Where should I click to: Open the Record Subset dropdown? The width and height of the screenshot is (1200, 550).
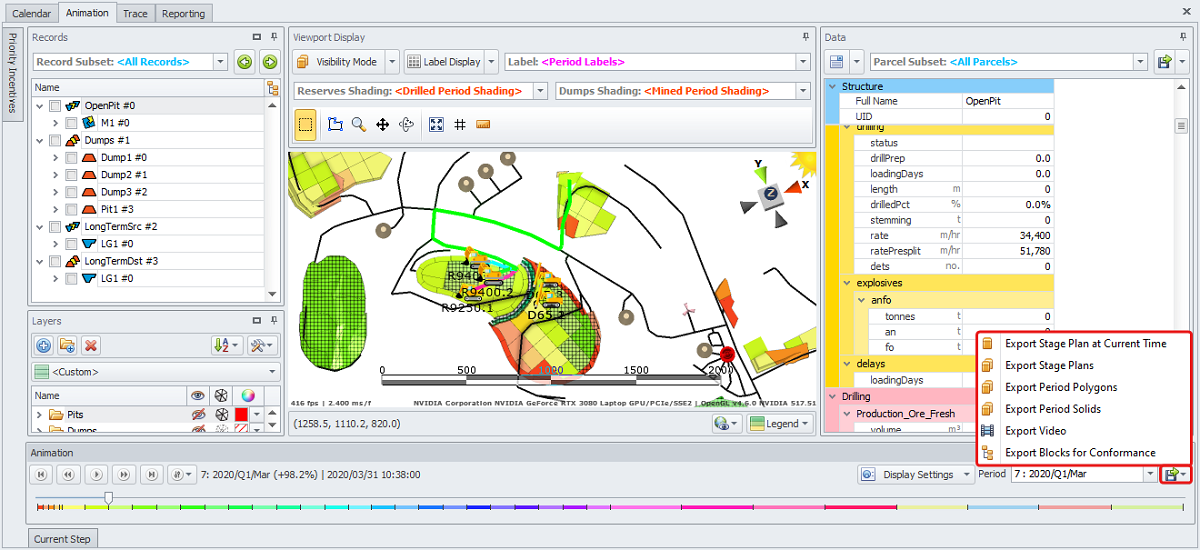click(x=221, y=62)
